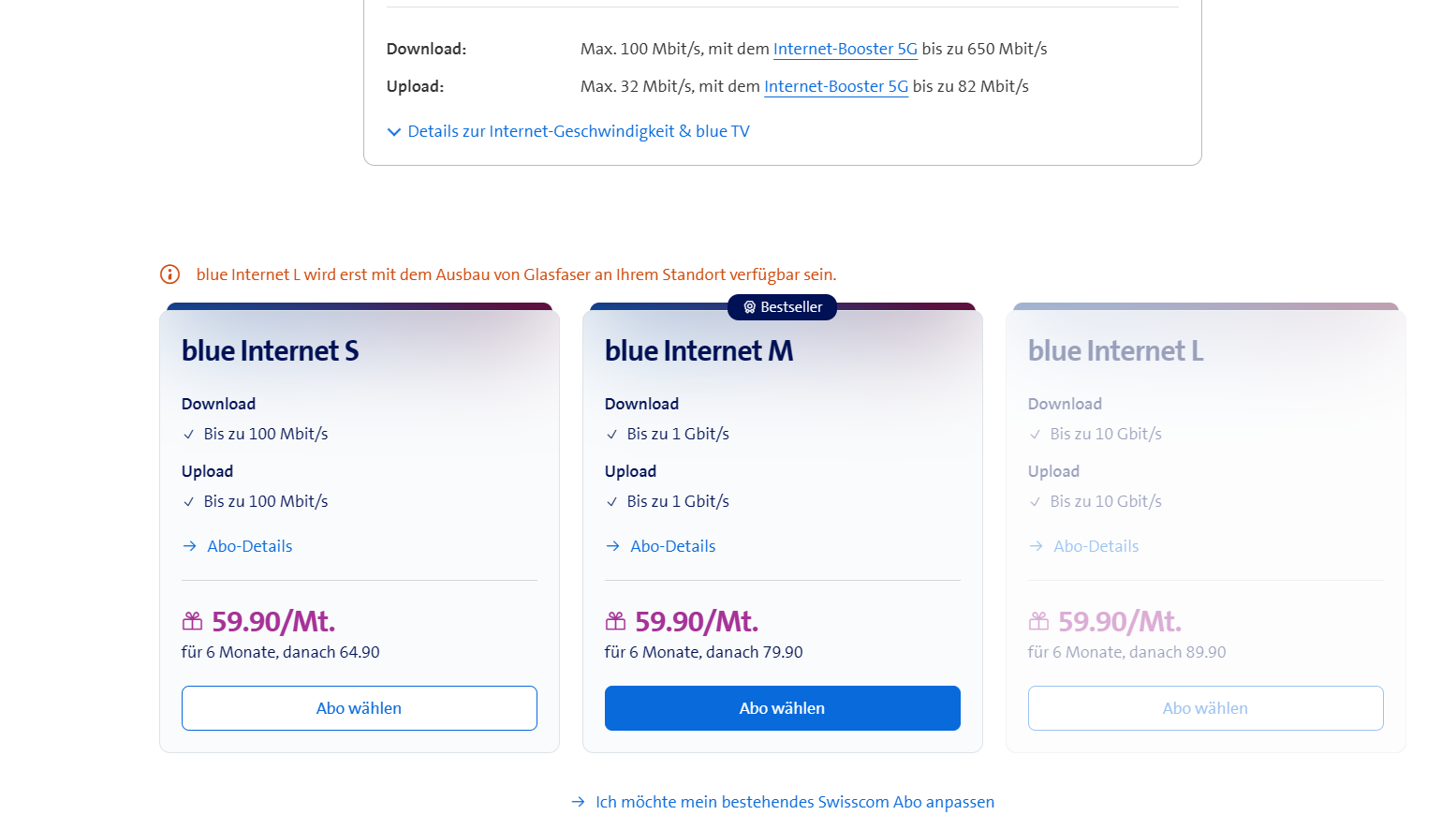
Task: Choose Abo wählen for blue Internet M
Action: click(782, 708)
